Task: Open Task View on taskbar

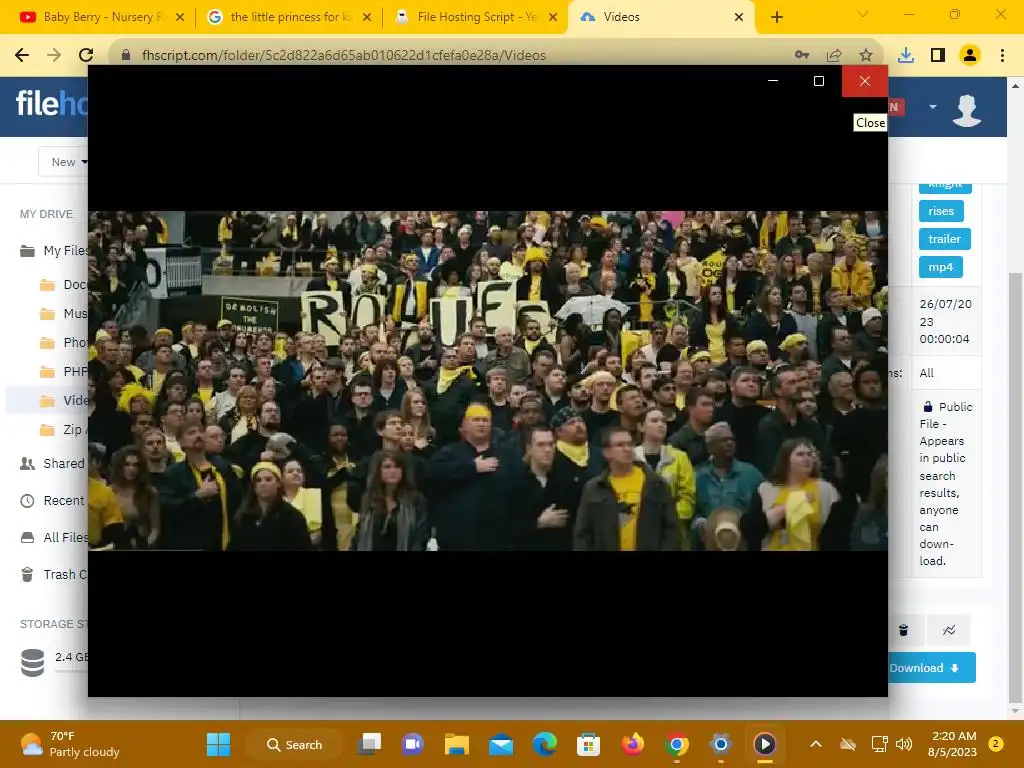Action: click(x=370, y=744)
